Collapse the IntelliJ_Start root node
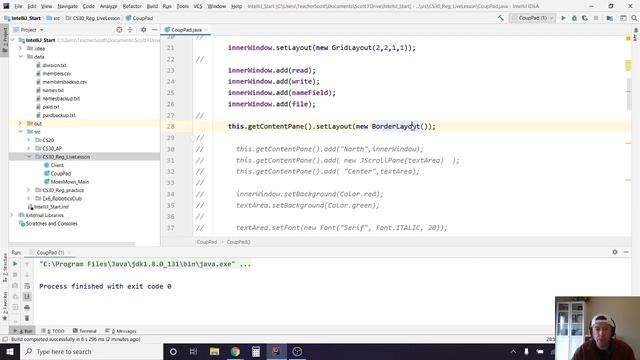Viewport: 640px width, 360px height. tap(13, 40)
